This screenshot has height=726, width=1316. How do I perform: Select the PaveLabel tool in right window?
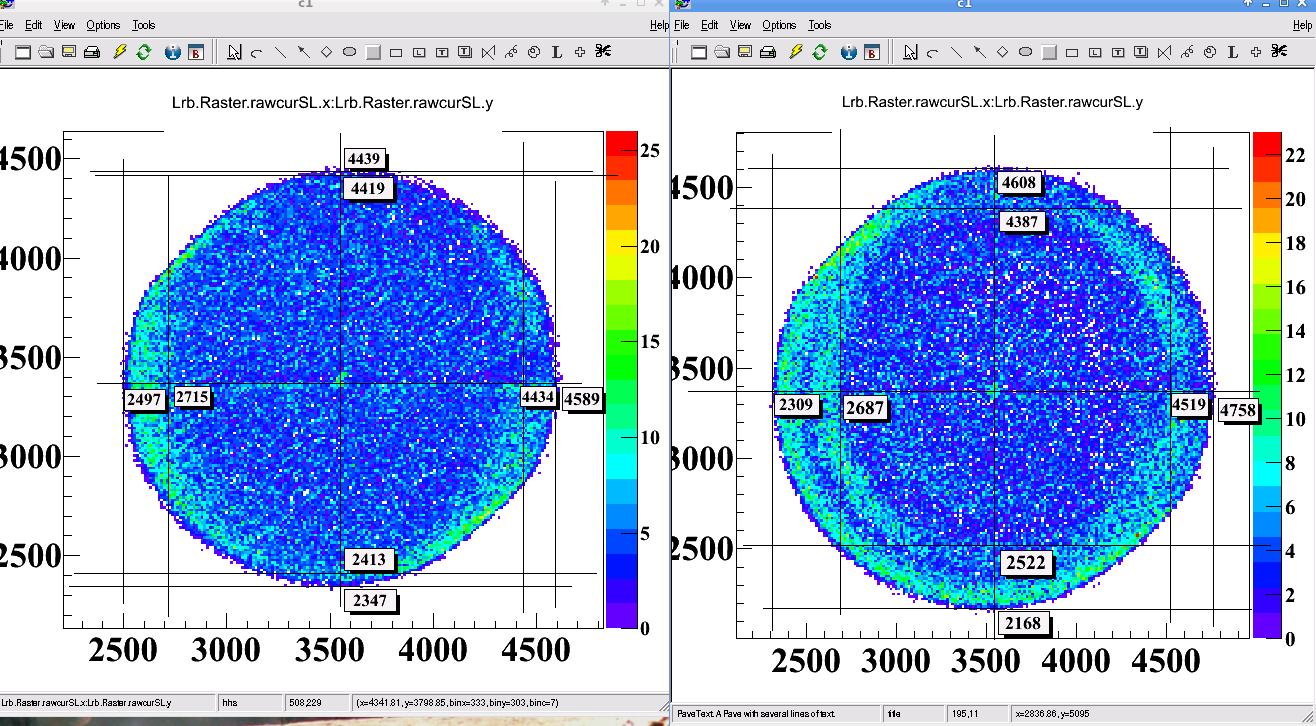pos(1095,52)
